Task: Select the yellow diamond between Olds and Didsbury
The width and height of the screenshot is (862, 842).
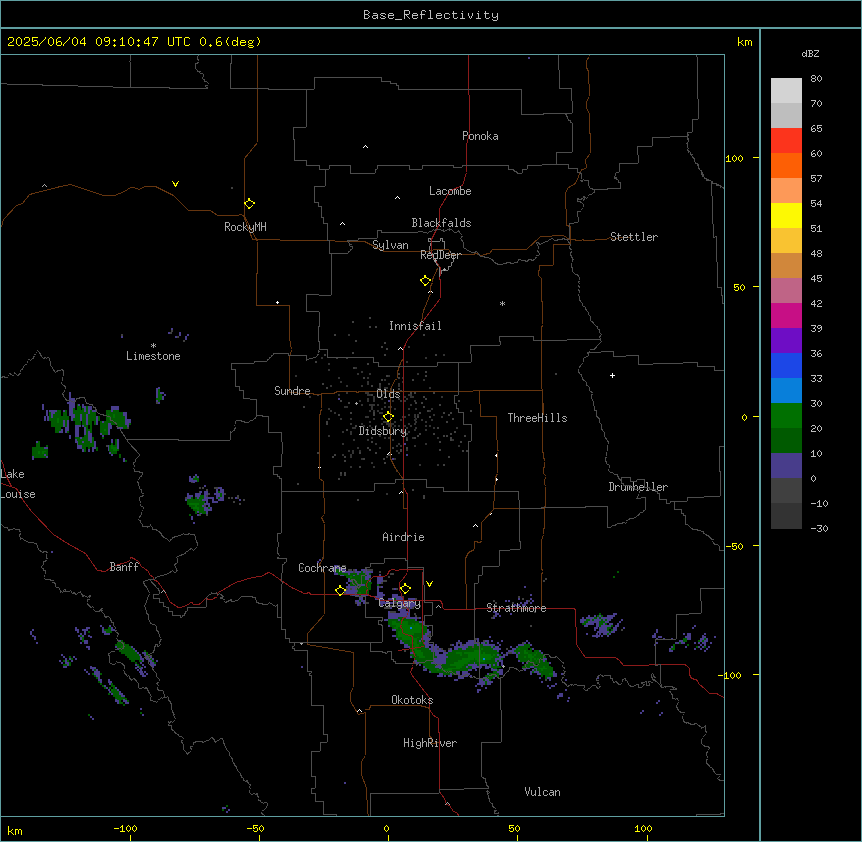Action: (x=388, y=417)
